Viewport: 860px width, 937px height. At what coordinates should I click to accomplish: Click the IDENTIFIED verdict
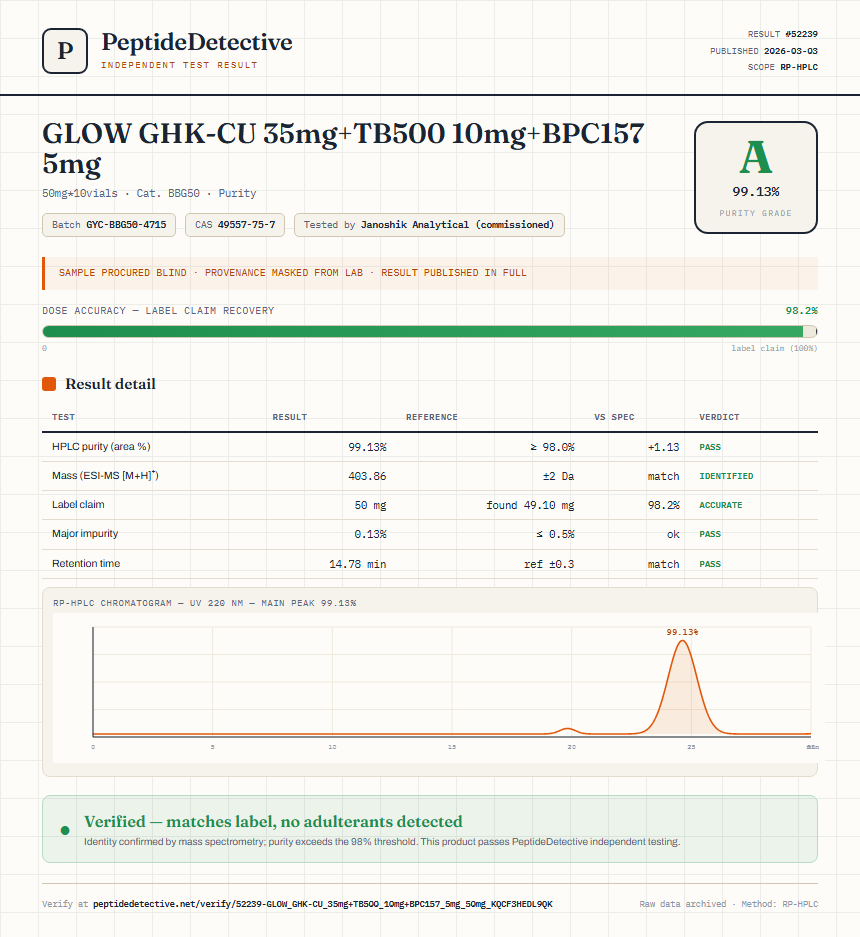point(726,476)
